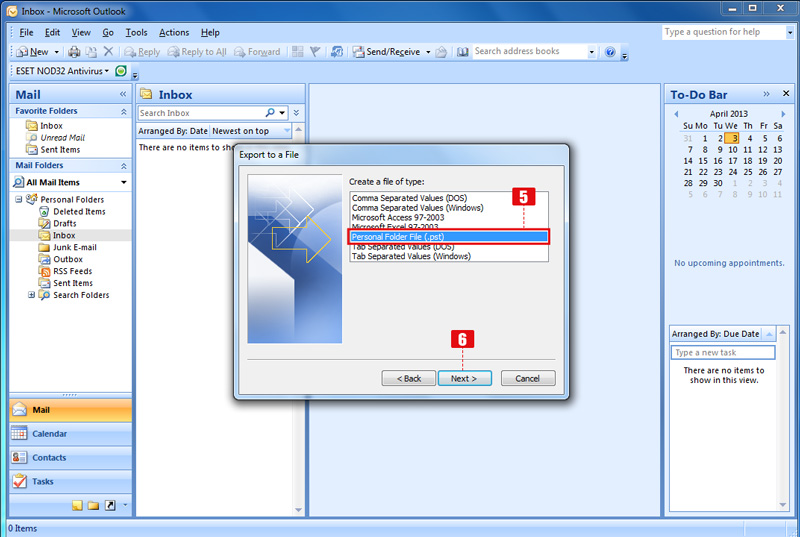The image size is (800, 537).
Task: Open the File menu
Action: click(x=26, y=32)
